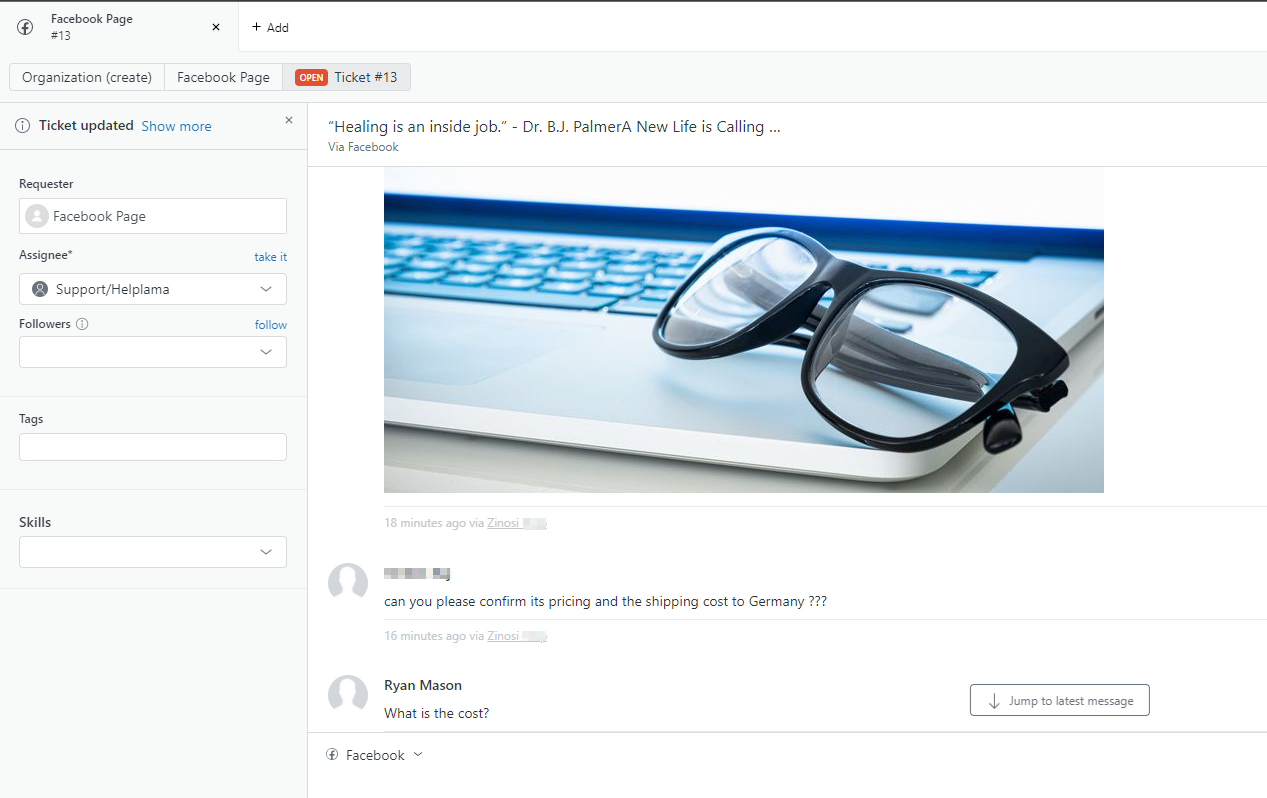The image size is (1267, 798).
Task: Click the 'What is the cost?' message
Action: click(x=436, y=714)
